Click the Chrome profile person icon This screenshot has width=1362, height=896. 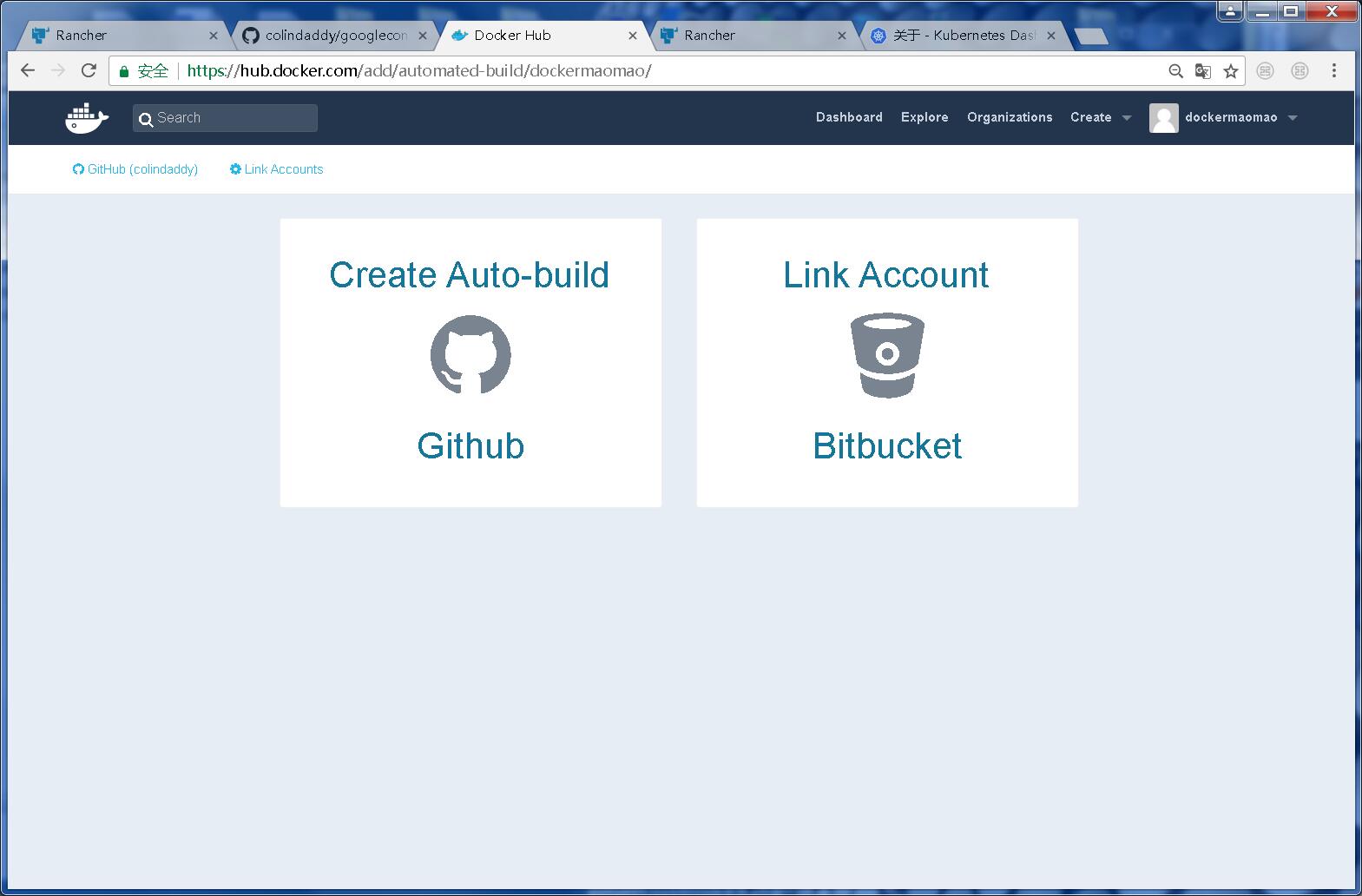(x=1230, y=10)
